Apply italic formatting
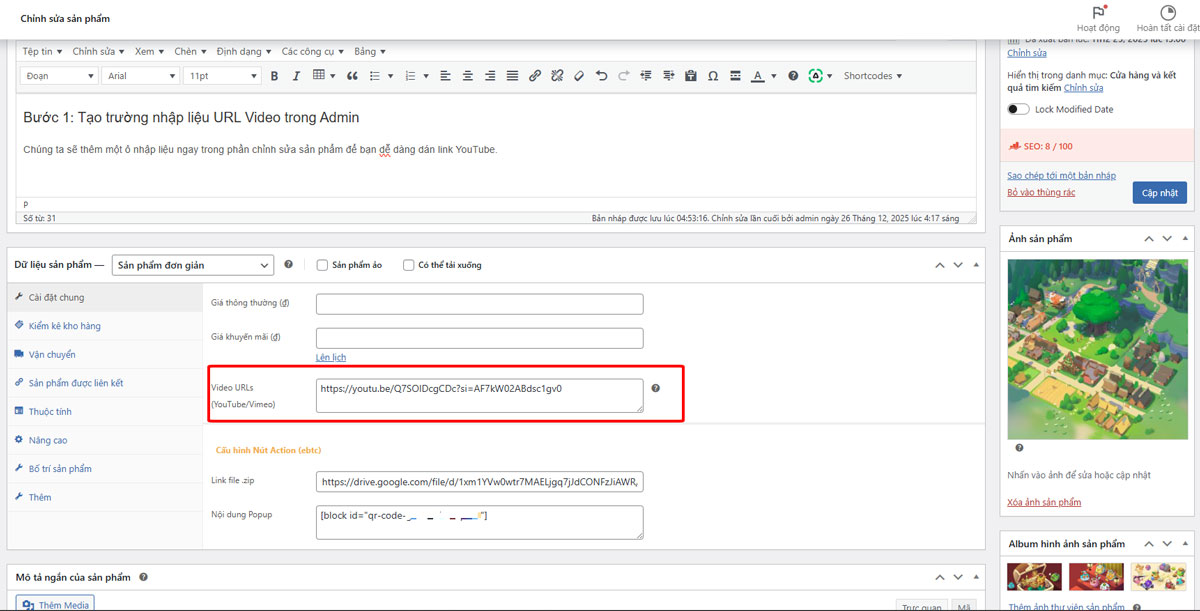Screen dimensions: 1200x611 (296, 75)
